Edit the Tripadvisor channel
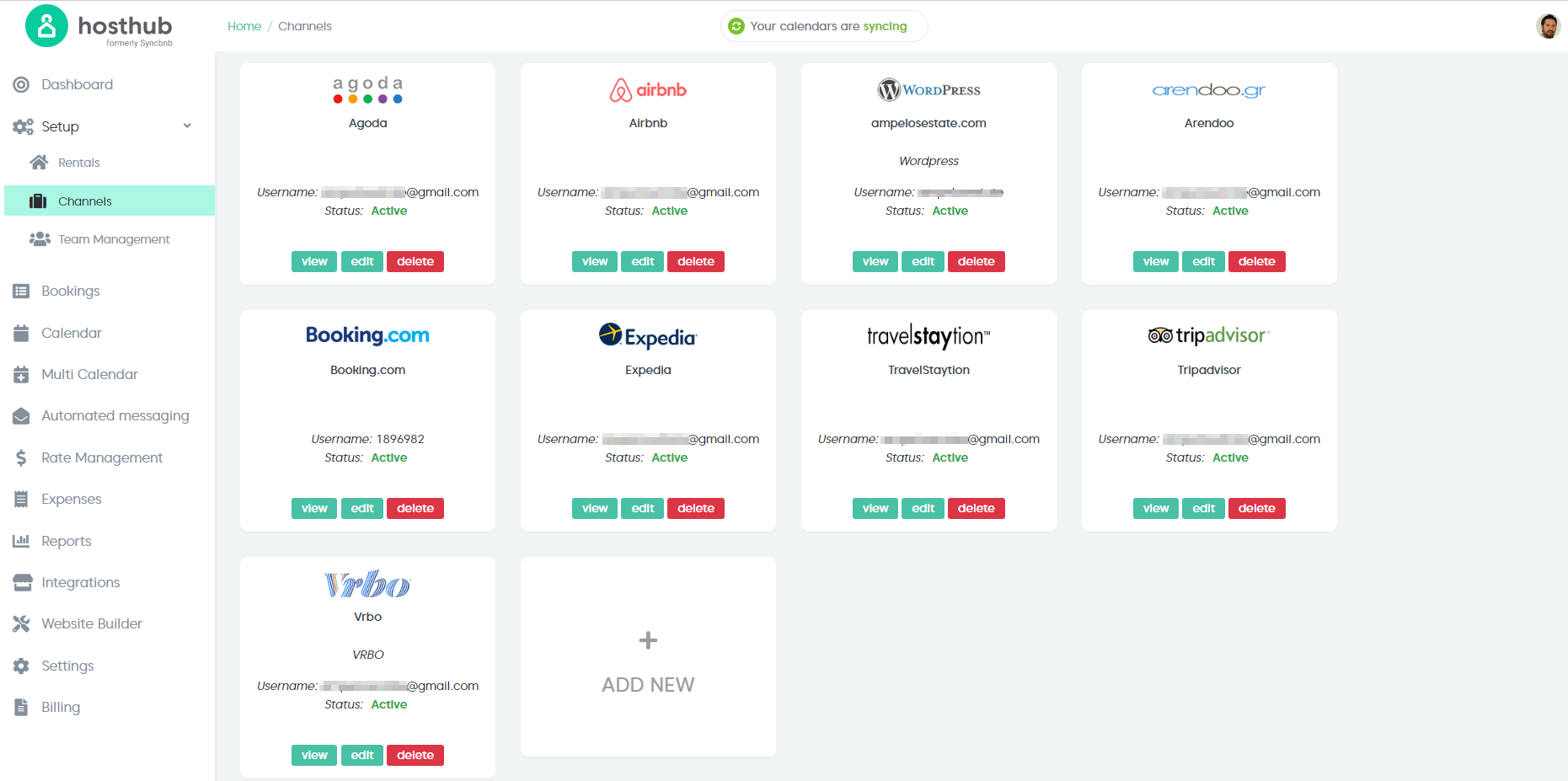The height and width of the screenshot is (781, 1568). [1204, 508]
